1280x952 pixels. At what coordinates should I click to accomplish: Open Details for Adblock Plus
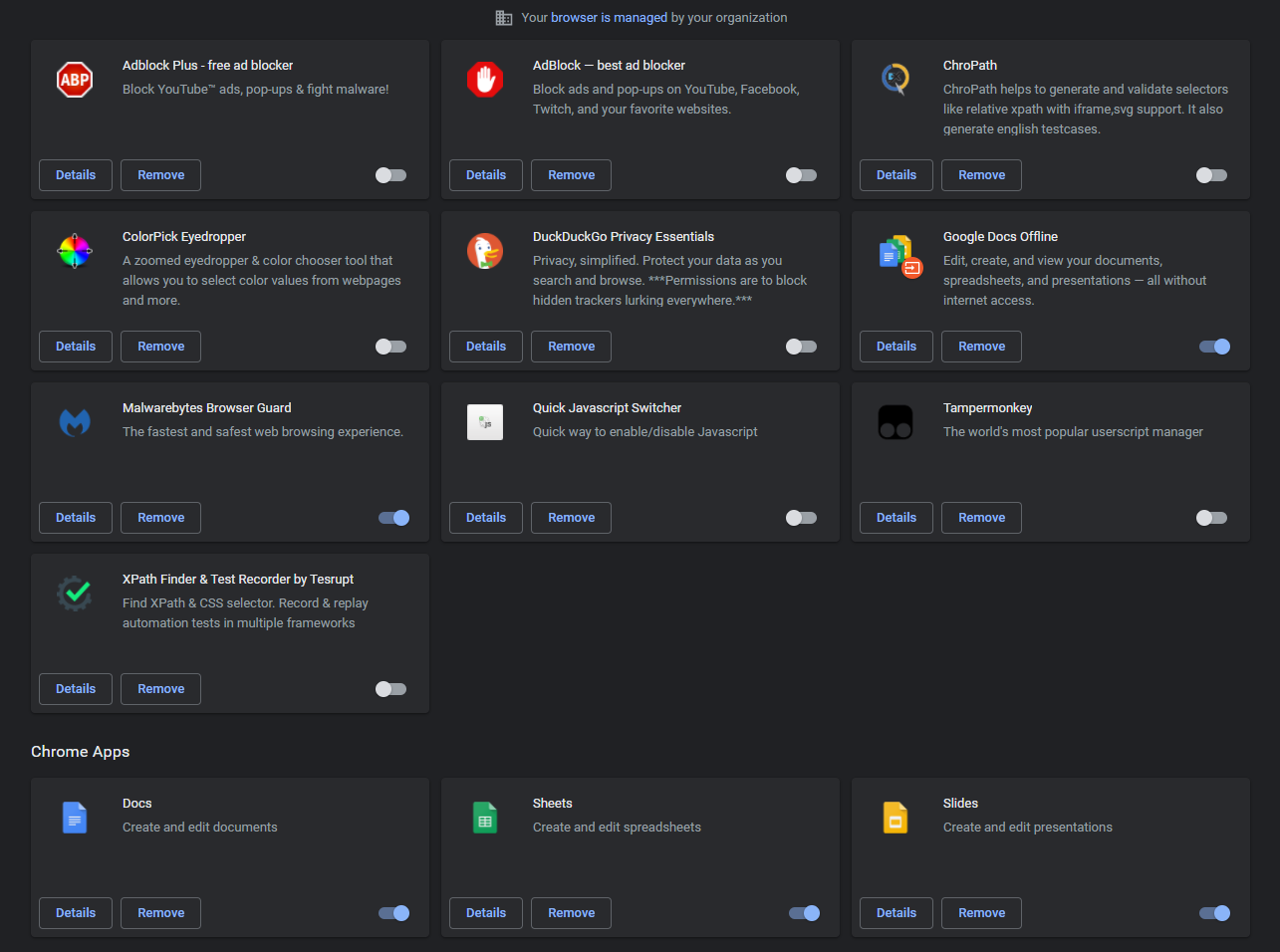(76, 175)
